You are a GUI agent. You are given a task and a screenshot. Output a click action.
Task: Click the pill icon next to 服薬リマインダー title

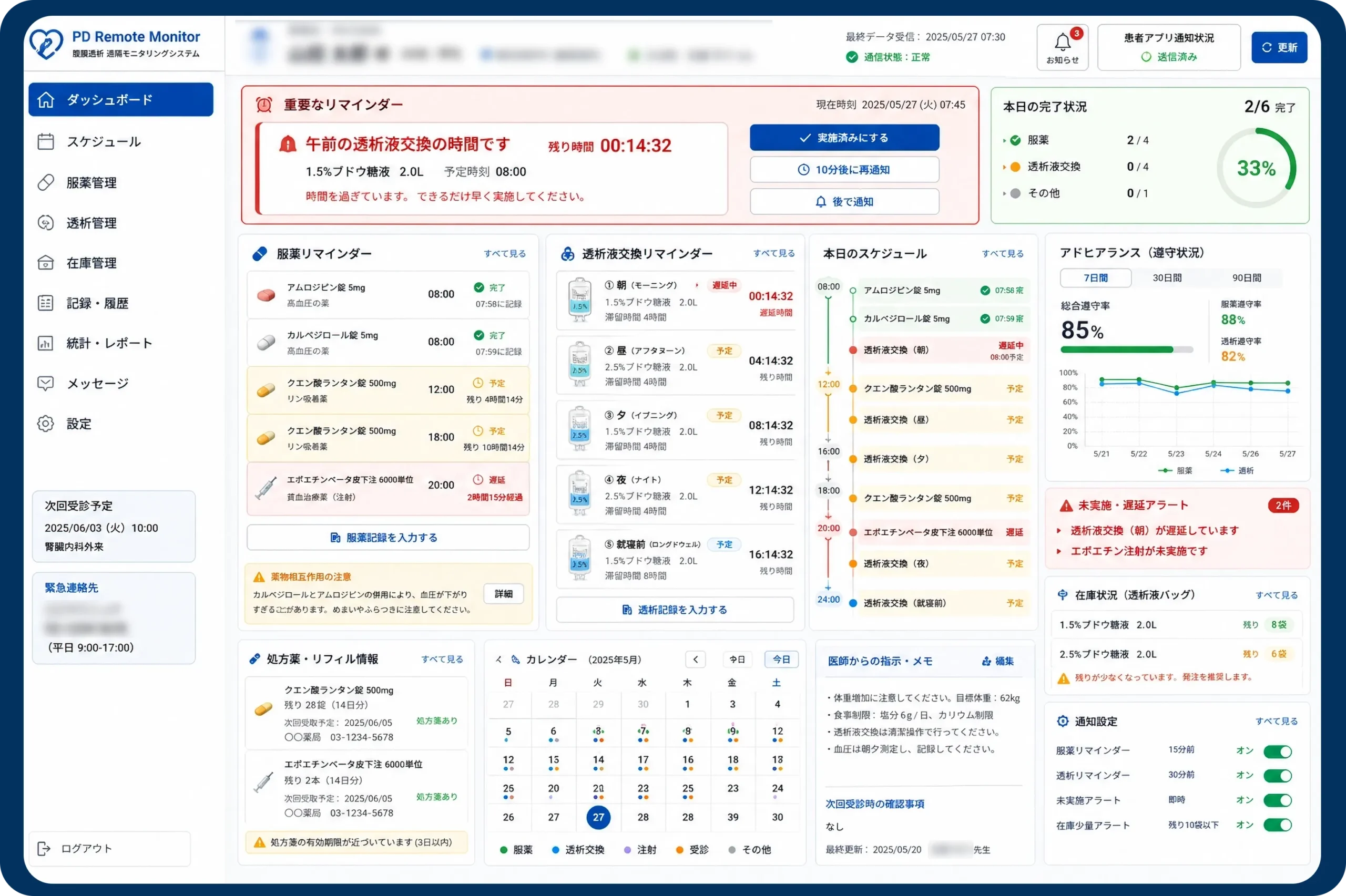coord(260,254)
